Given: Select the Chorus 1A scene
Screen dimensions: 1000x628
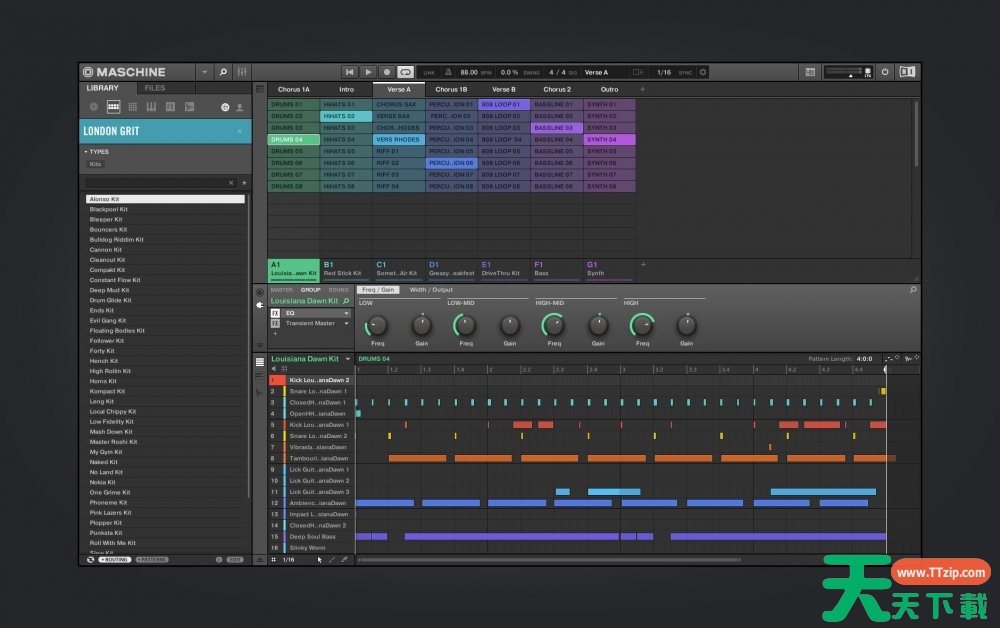Looking at the screenshot, I should [293, 89].
